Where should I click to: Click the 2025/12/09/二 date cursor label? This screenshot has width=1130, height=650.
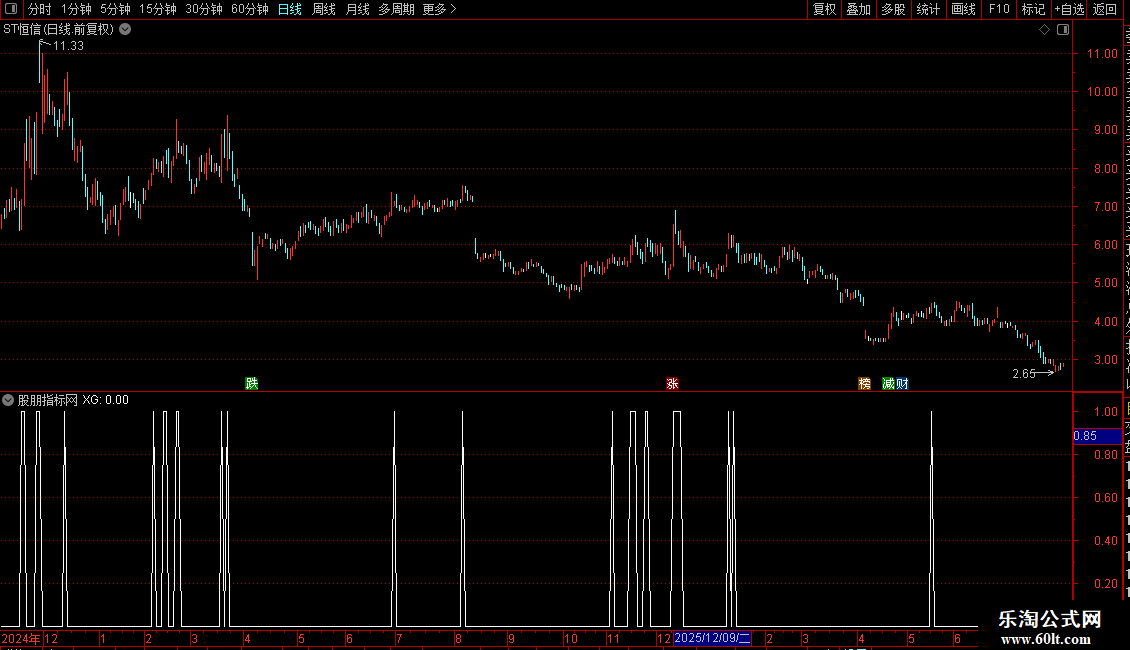tap(712, 638)
